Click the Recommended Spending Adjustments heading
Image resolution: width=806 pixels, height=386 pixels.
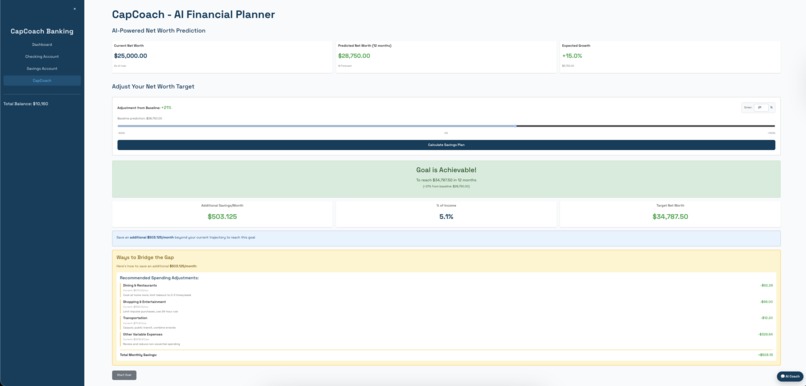coord(159,278)
